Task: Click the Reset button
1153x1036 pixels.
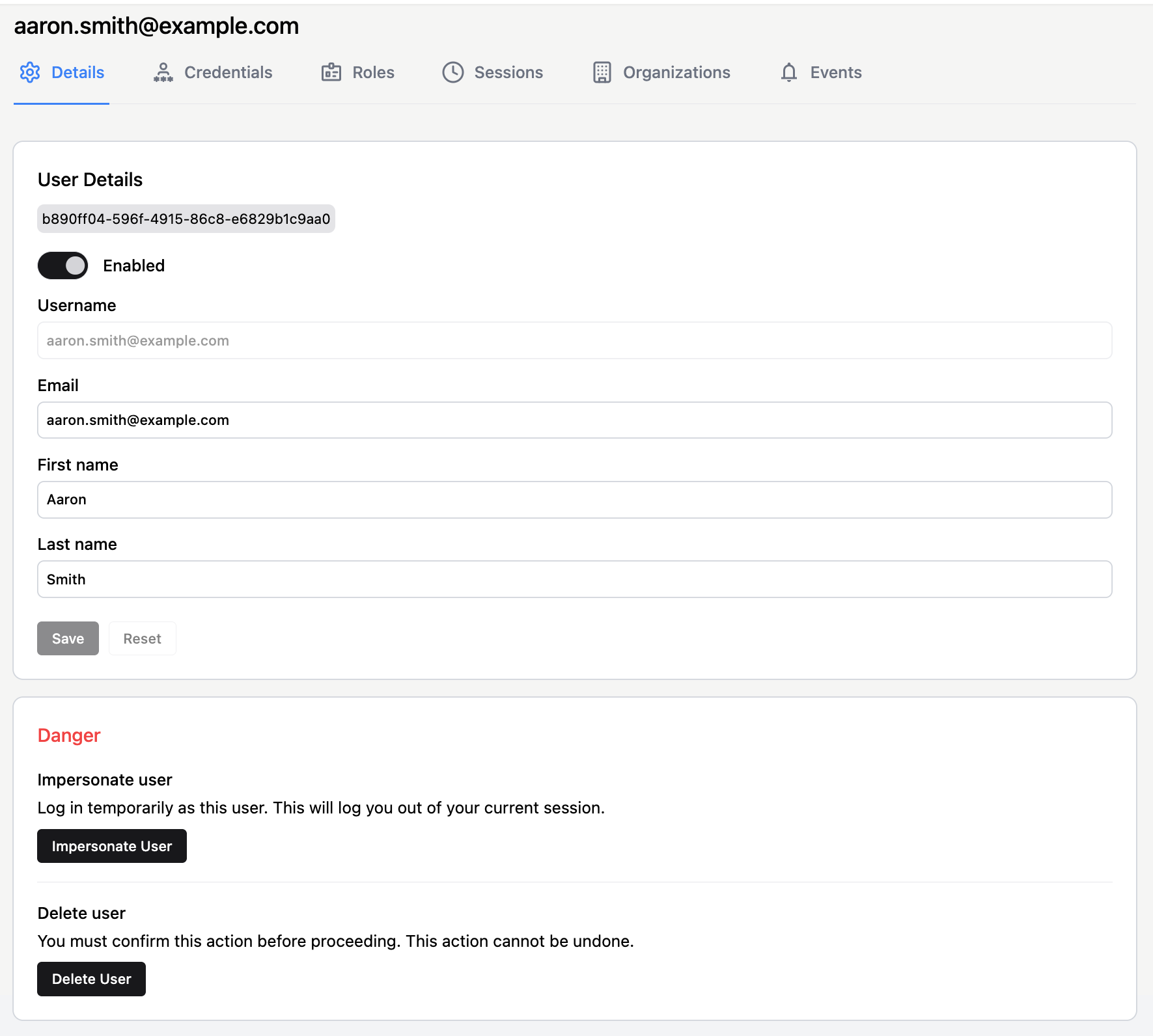Action: tap(142, 638)
